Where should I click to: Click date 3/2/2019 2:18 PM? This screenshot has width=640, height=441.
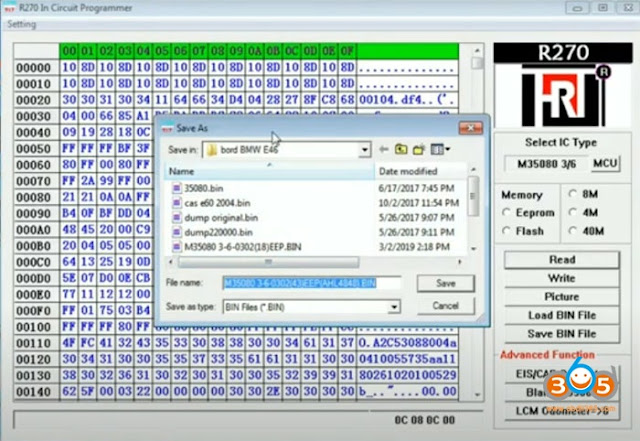click(x=414, y=247)
